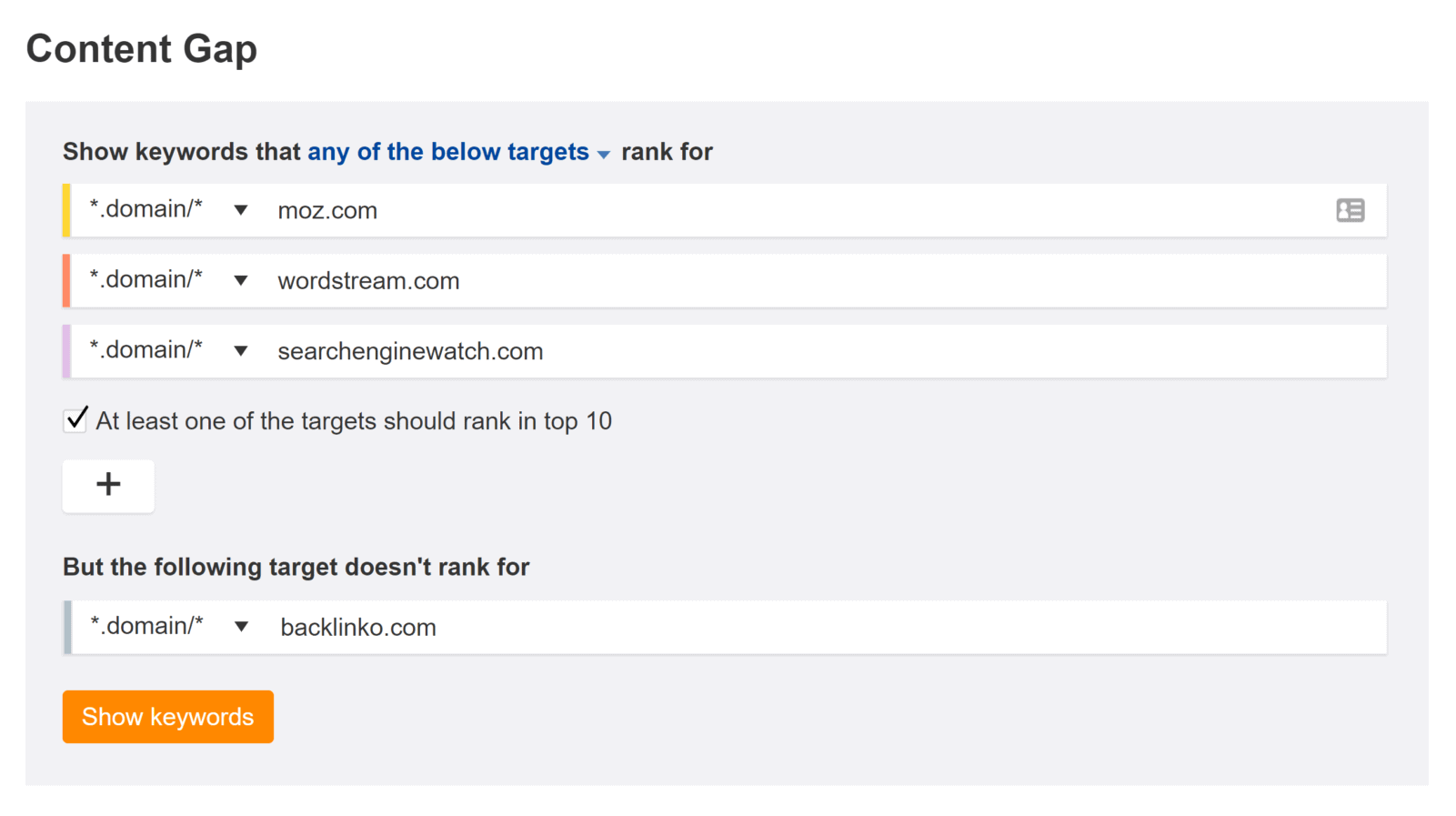The width and height of the screenshot is (1456, 816).
Task: Click the small blue arrow after 'targets'
Action: coord(603,155)
